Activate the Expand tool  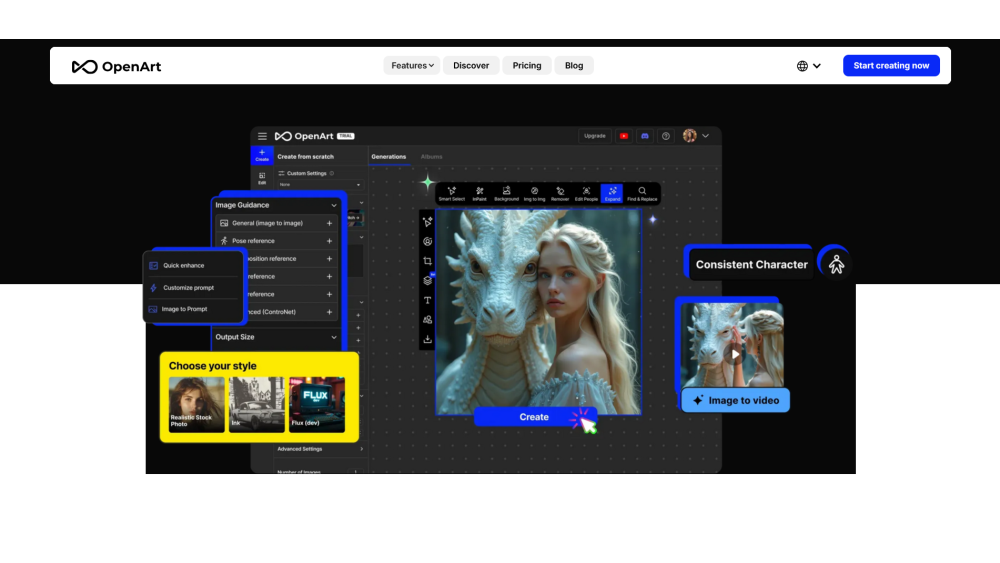(612, 193)
